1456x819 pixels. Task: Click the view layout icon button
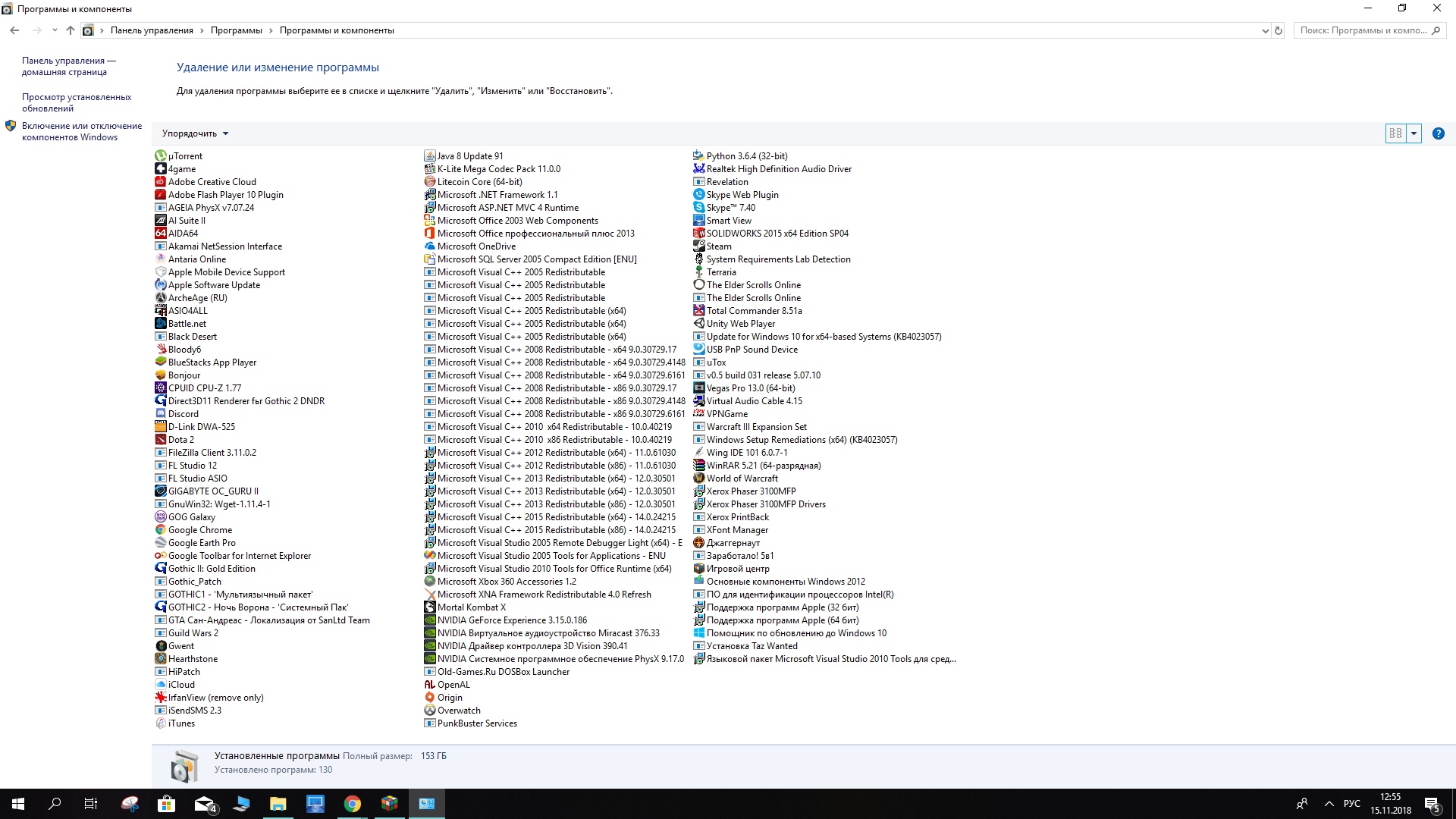click(x=1395, y=133)
